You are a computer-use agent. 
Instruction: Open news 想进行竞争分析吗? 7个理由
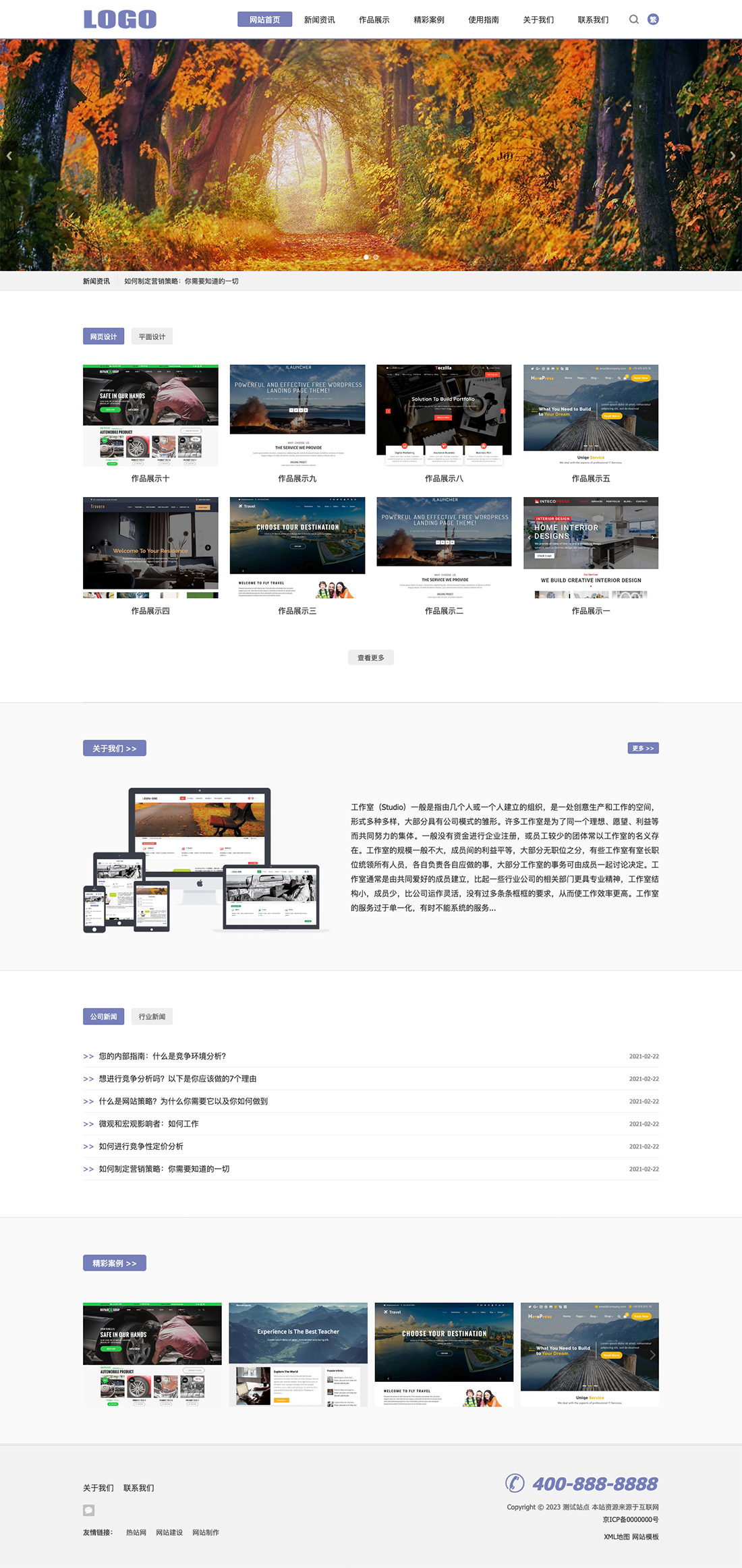tap(177, 1078)
